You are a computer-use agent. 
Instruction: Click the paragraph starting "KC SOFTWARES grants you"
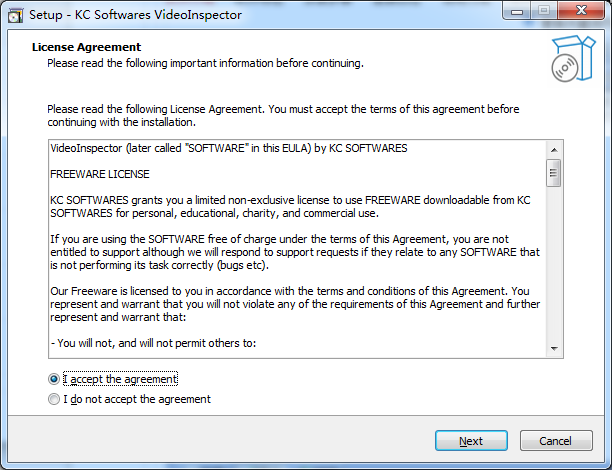pos(289,206)
